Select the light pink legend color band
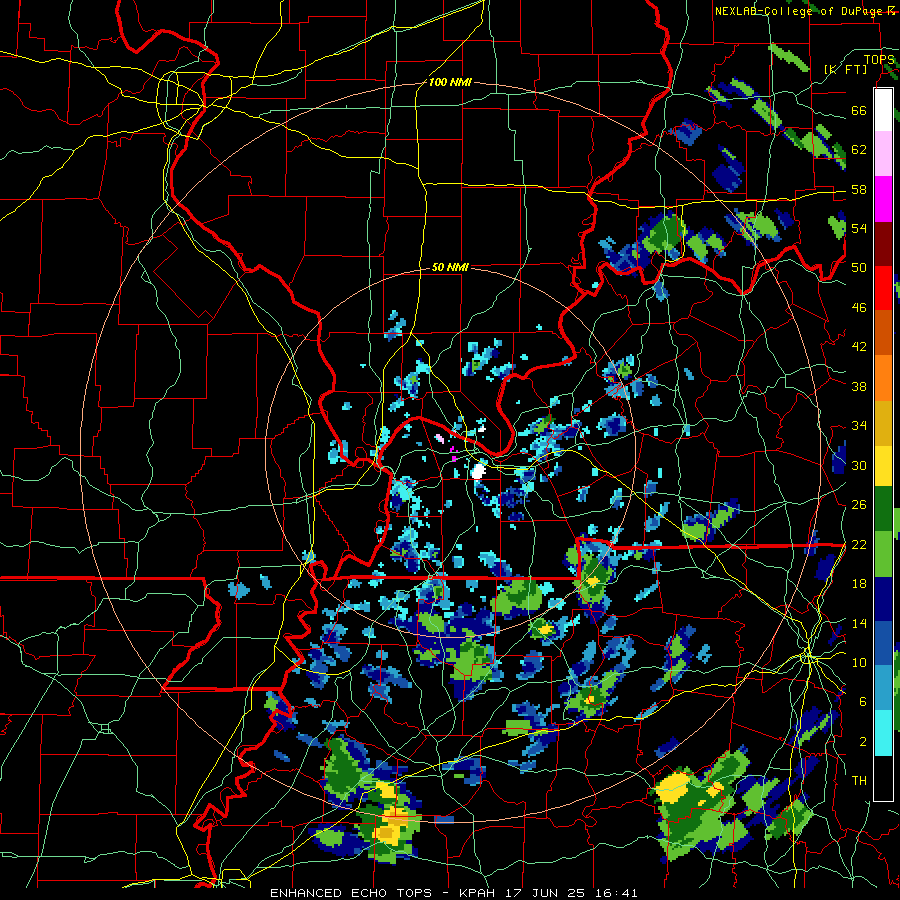The width and height of the screenshot is (900, 900). point(883,154)
